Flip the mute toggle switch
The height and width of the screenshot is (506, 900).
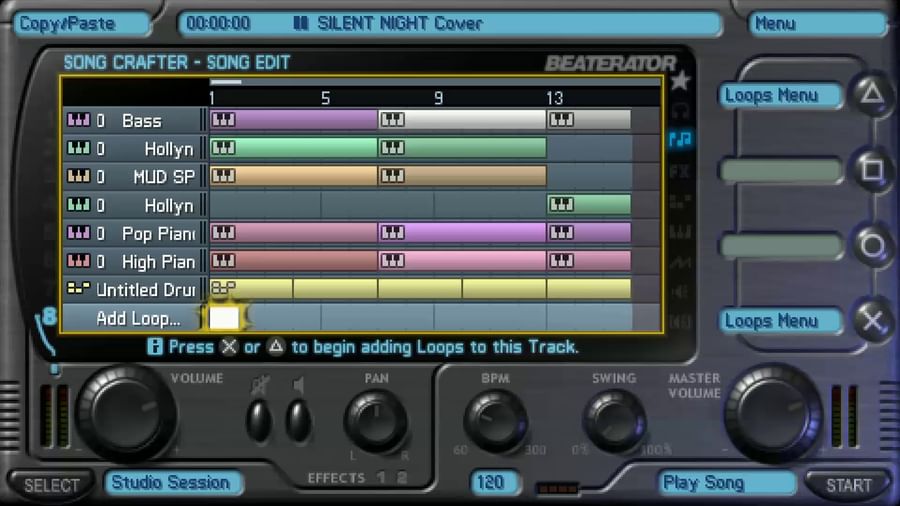(x=259, y=421)
